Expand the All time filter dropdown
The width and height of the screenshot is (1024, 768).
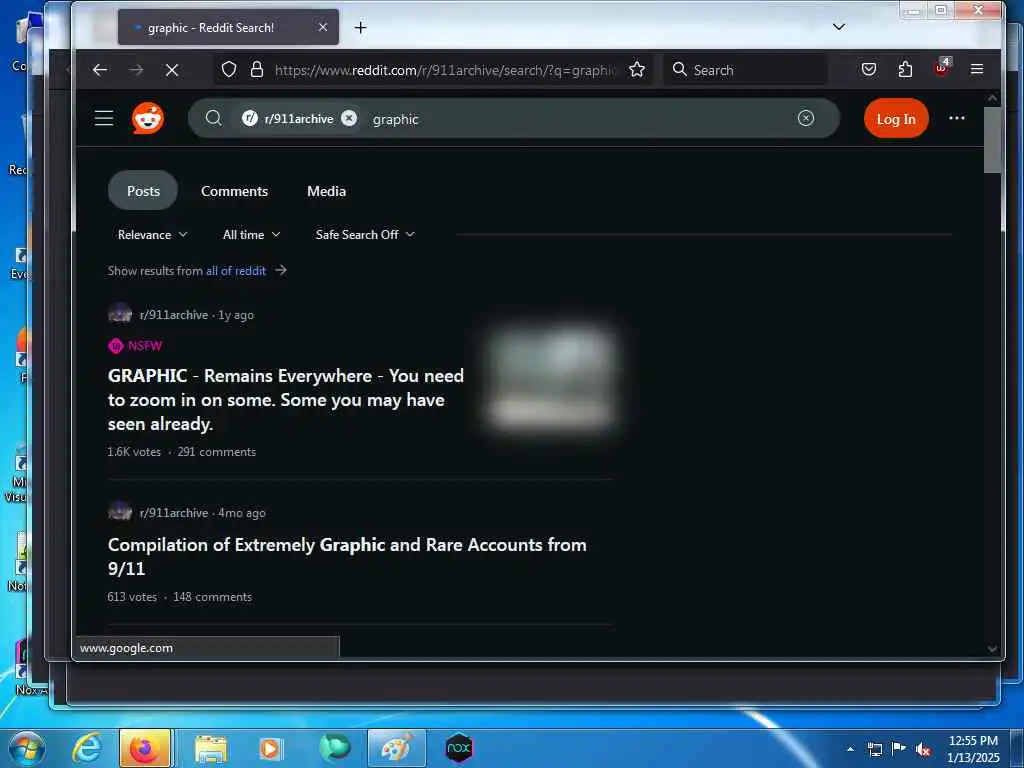[x=251, y=234]
